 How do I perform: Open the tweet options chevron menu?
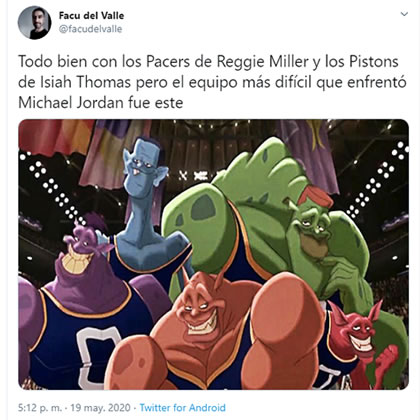tap(404, 14)
